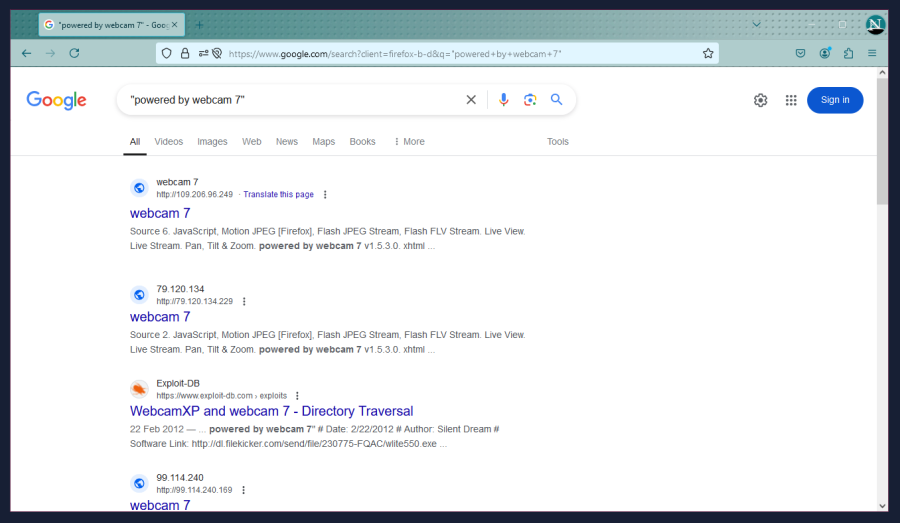The image size is (900, 523).
Task: Open the WebcamXP and webcam 7 - Directory Traversal link
Action: point(271,411)
